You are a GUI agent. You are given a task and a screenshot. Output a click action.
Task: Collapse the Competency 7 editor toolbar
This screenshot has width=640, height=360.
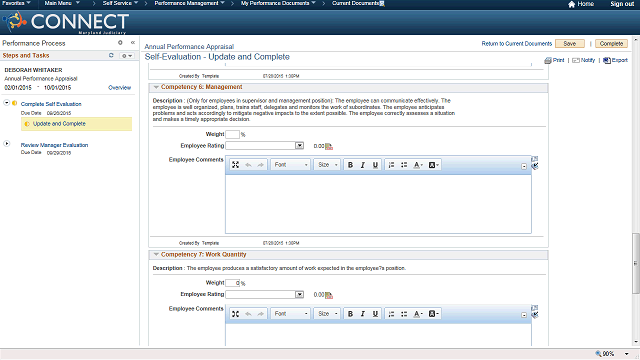coord(524,315)
